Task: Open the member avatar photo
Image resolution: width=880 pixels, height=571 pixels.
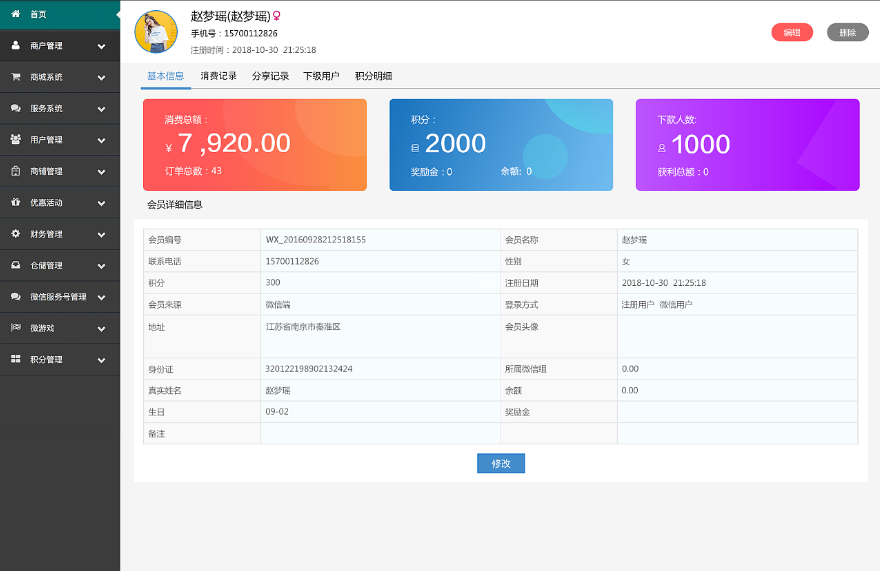Action: tap(156, 32)
